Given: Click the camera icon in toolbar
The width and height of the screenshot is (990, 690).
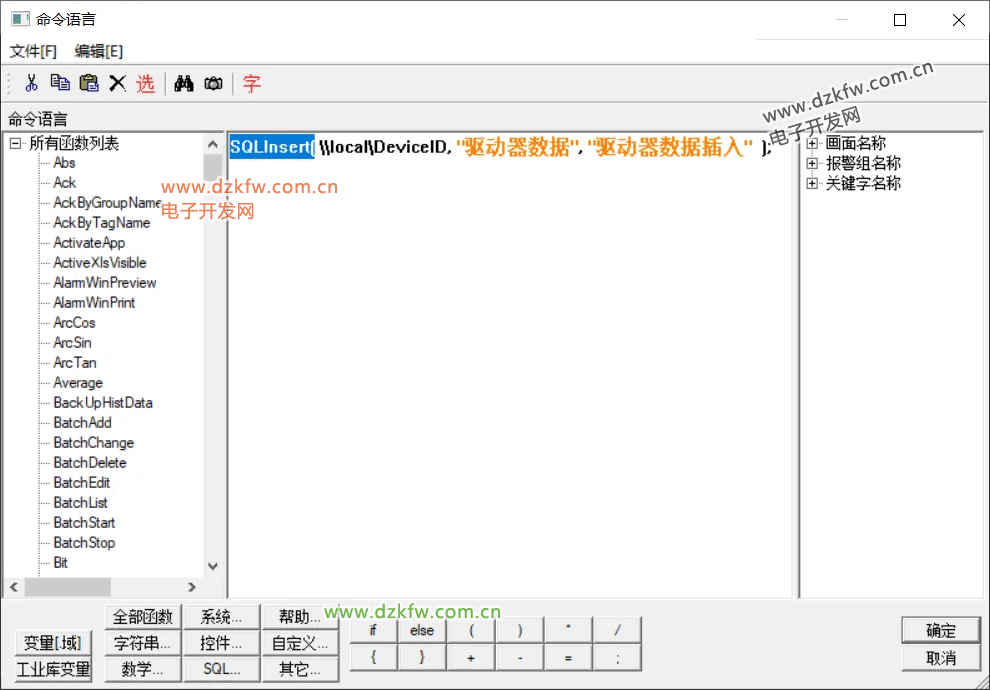Looking at the screenshot, I should coord(213,84).
